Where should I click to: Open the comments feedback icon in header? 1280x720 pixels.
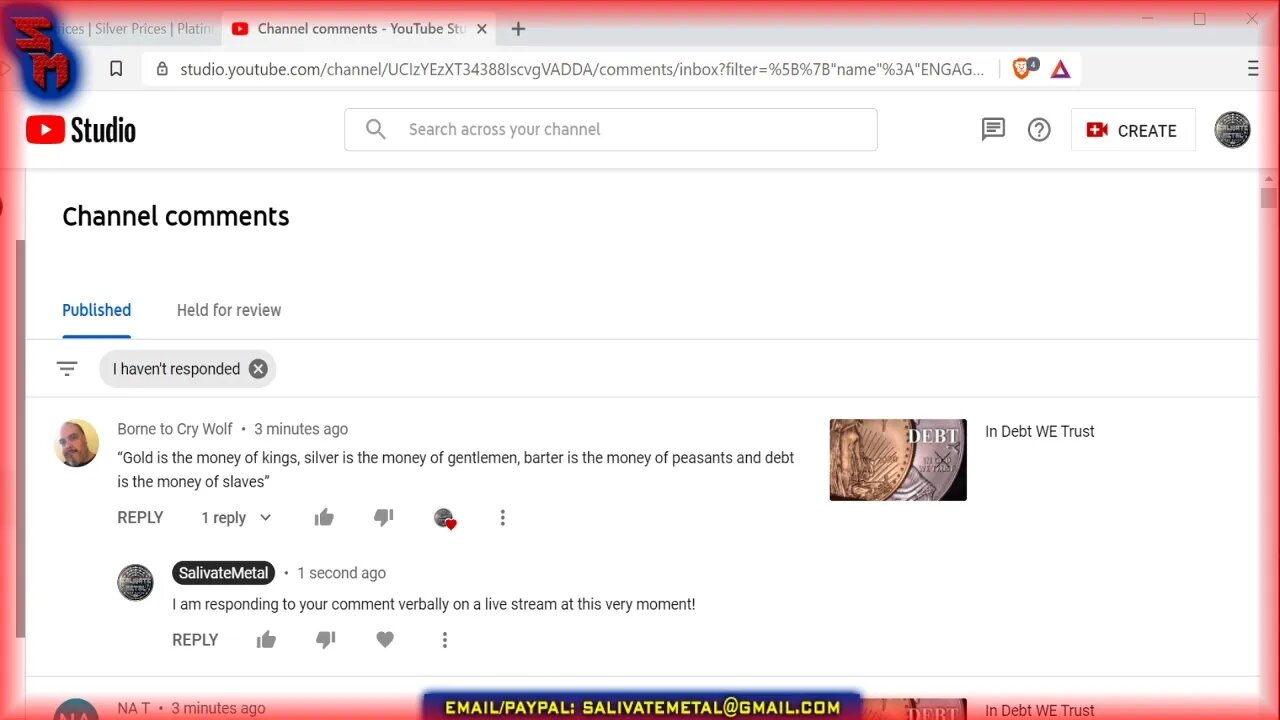tap(993, 129)
